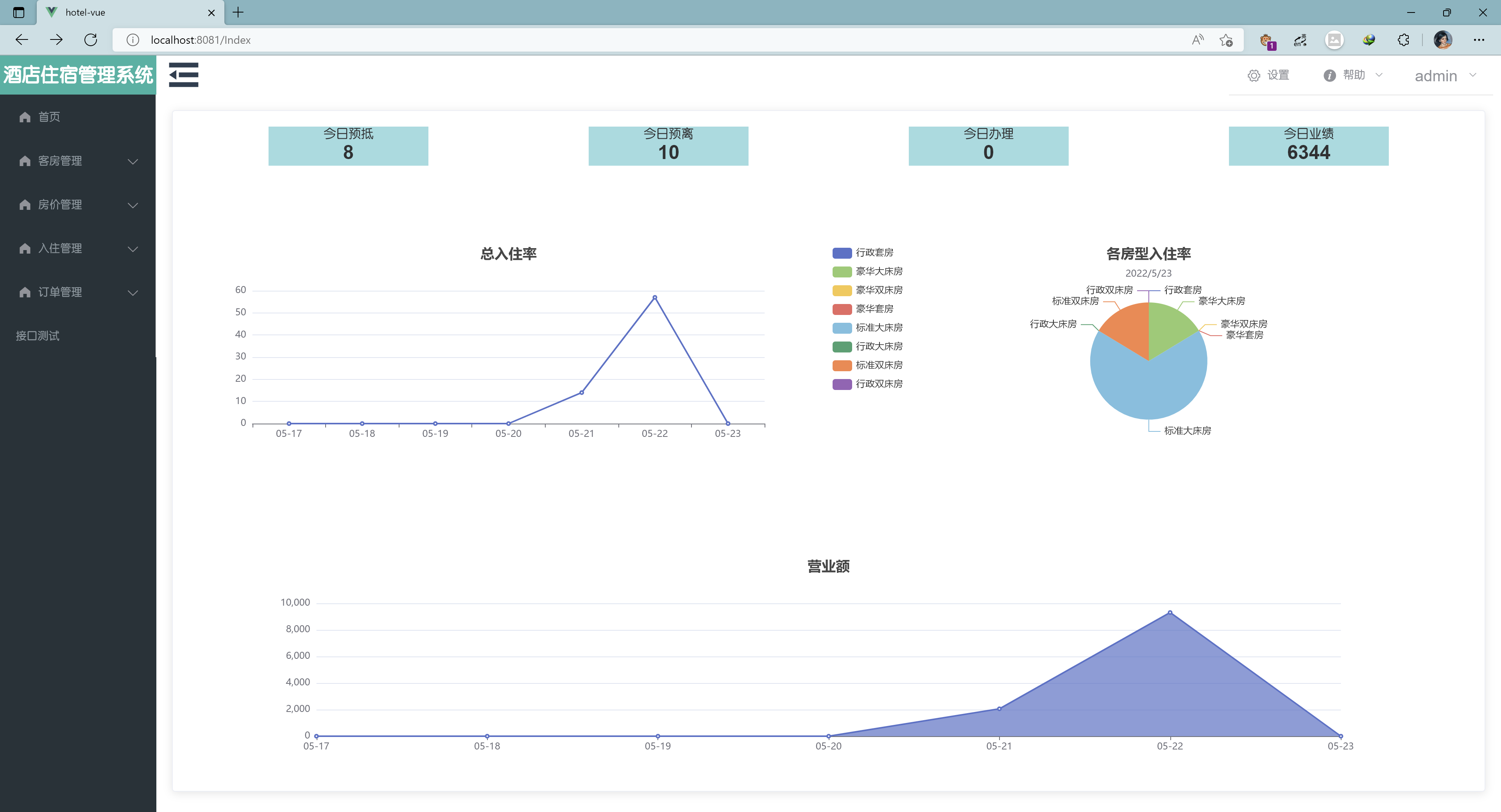Open the 客房管理 menu item
This screenshot has height=812, width=1501.
click(x=77, y=161)
